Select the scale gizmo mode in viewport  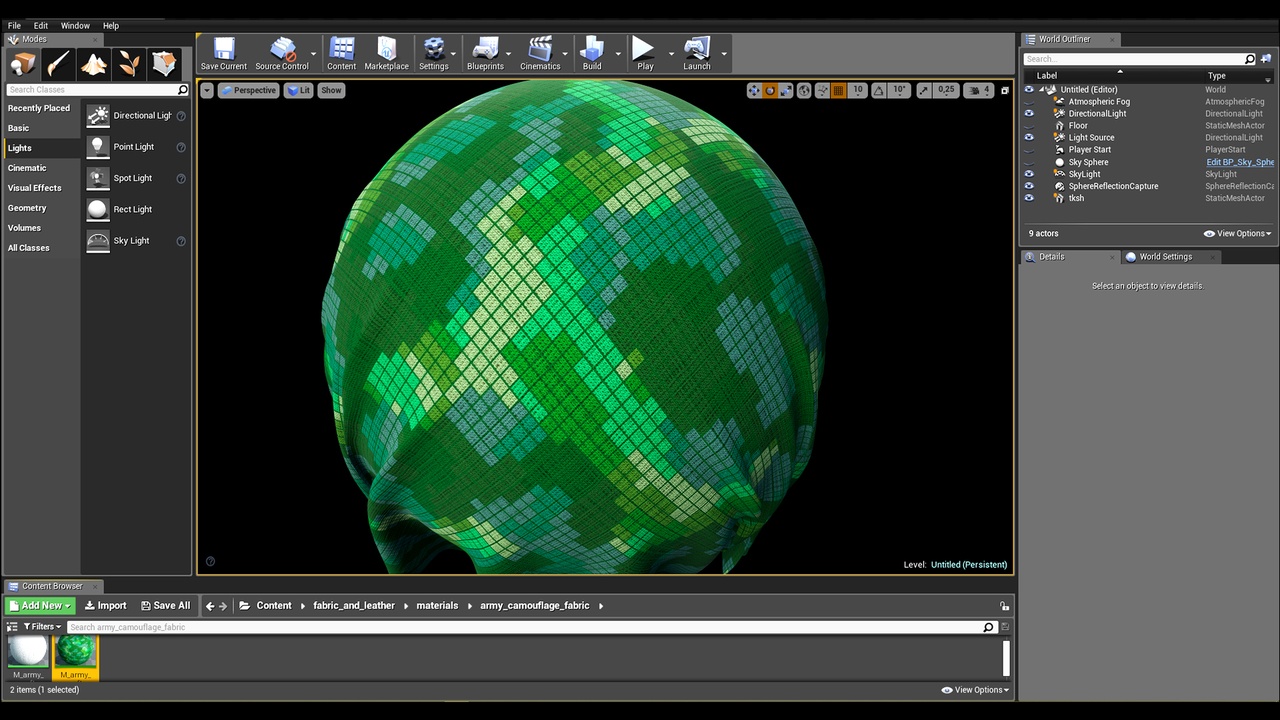coord(786,91)
